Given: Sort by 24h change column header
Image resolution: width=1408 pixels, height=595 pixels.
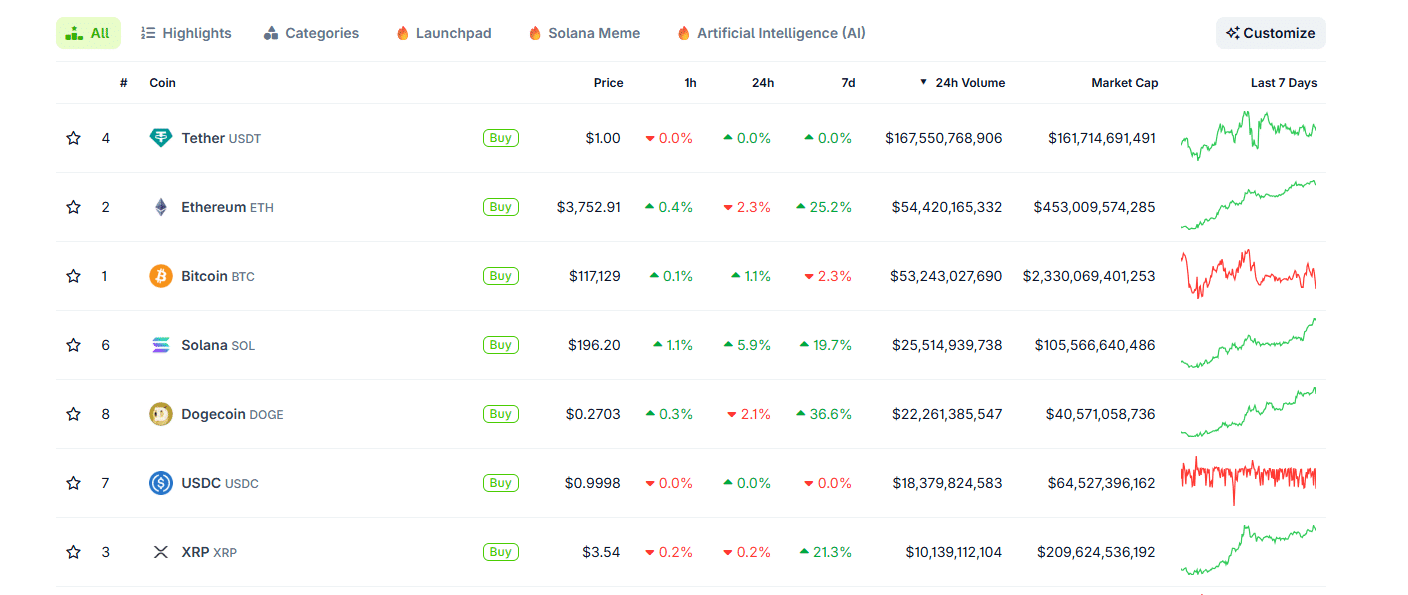Looking at the screenshot, I should (x=763, y=83).
